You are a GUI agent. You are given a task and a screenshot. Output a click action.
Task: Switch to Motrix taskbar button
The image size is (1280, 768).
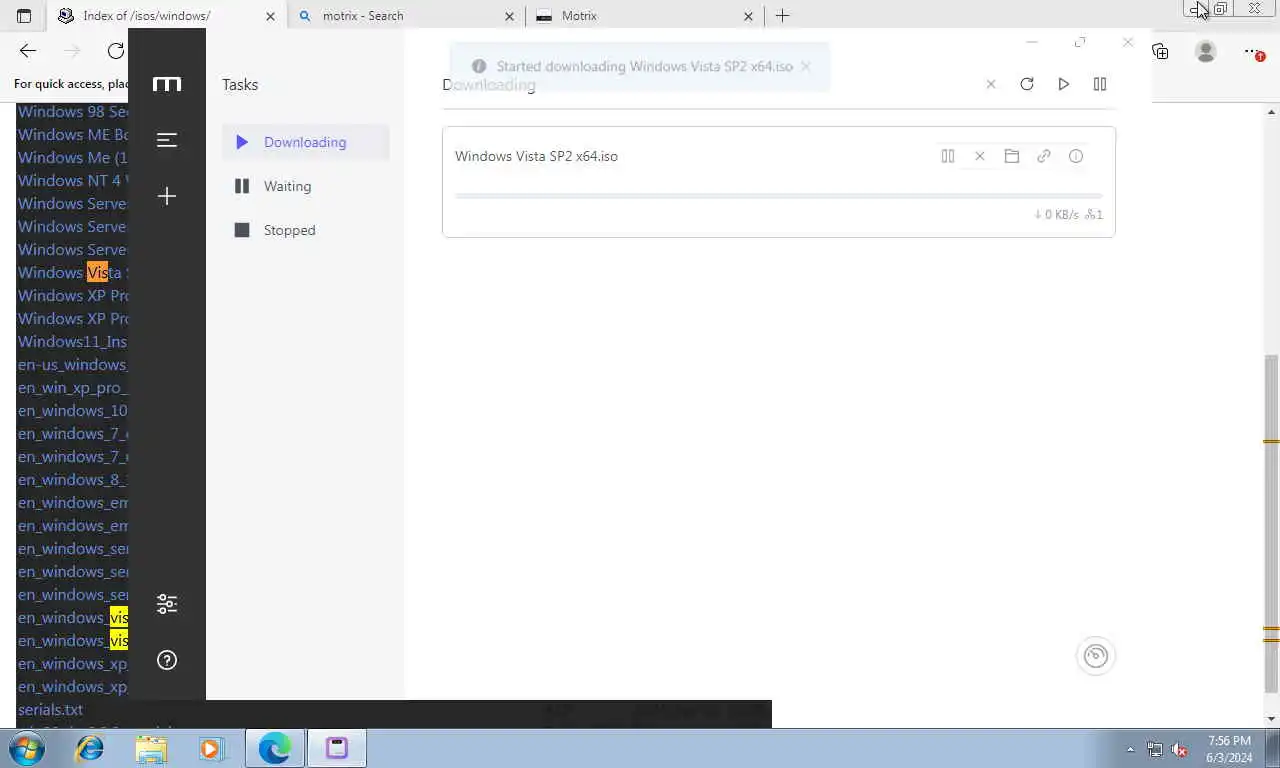pyautogui.click(x=337, y=748)
